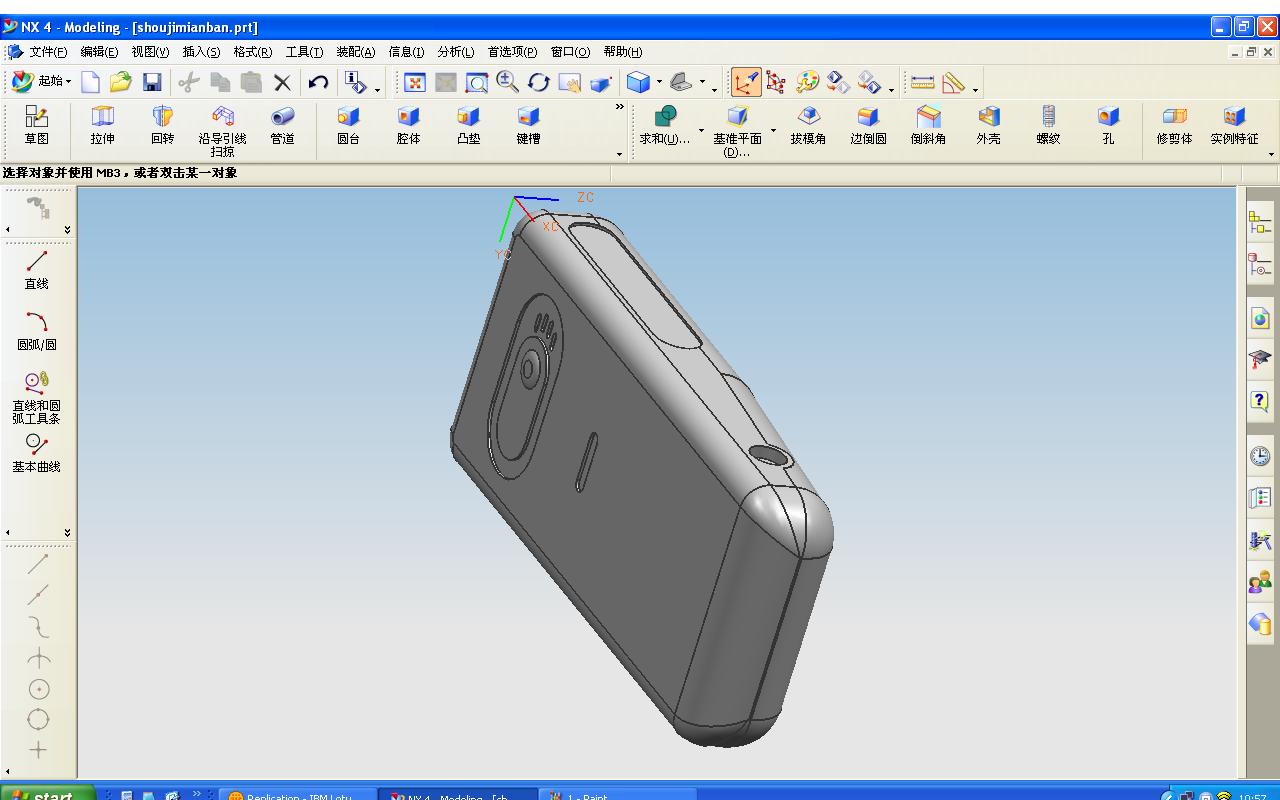Expand the 基准平面 dropdown arrow

(x=773, y=130)
